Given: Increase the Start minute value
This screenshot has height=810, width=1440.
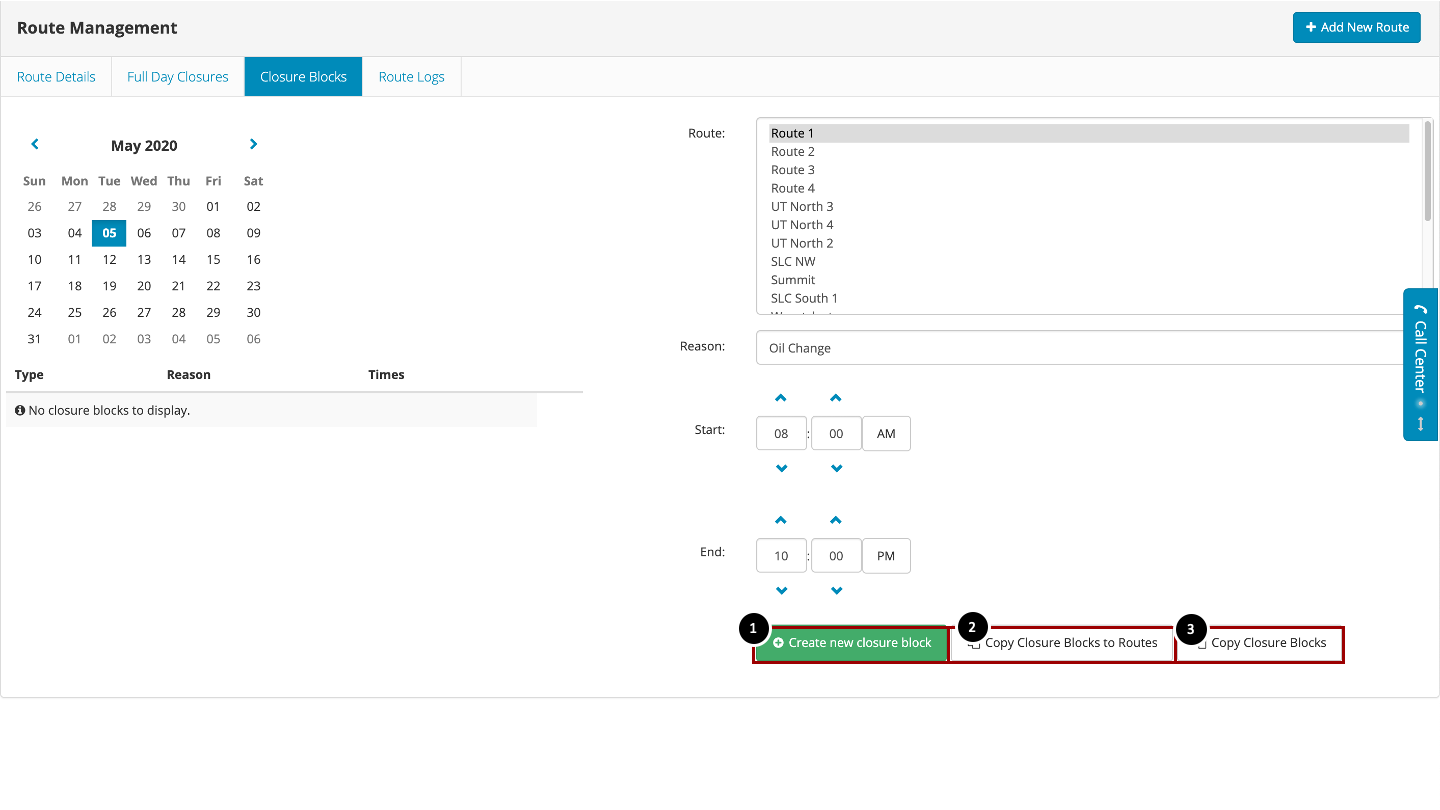Looking at the screenshot, I should click(x=837, y=398).
